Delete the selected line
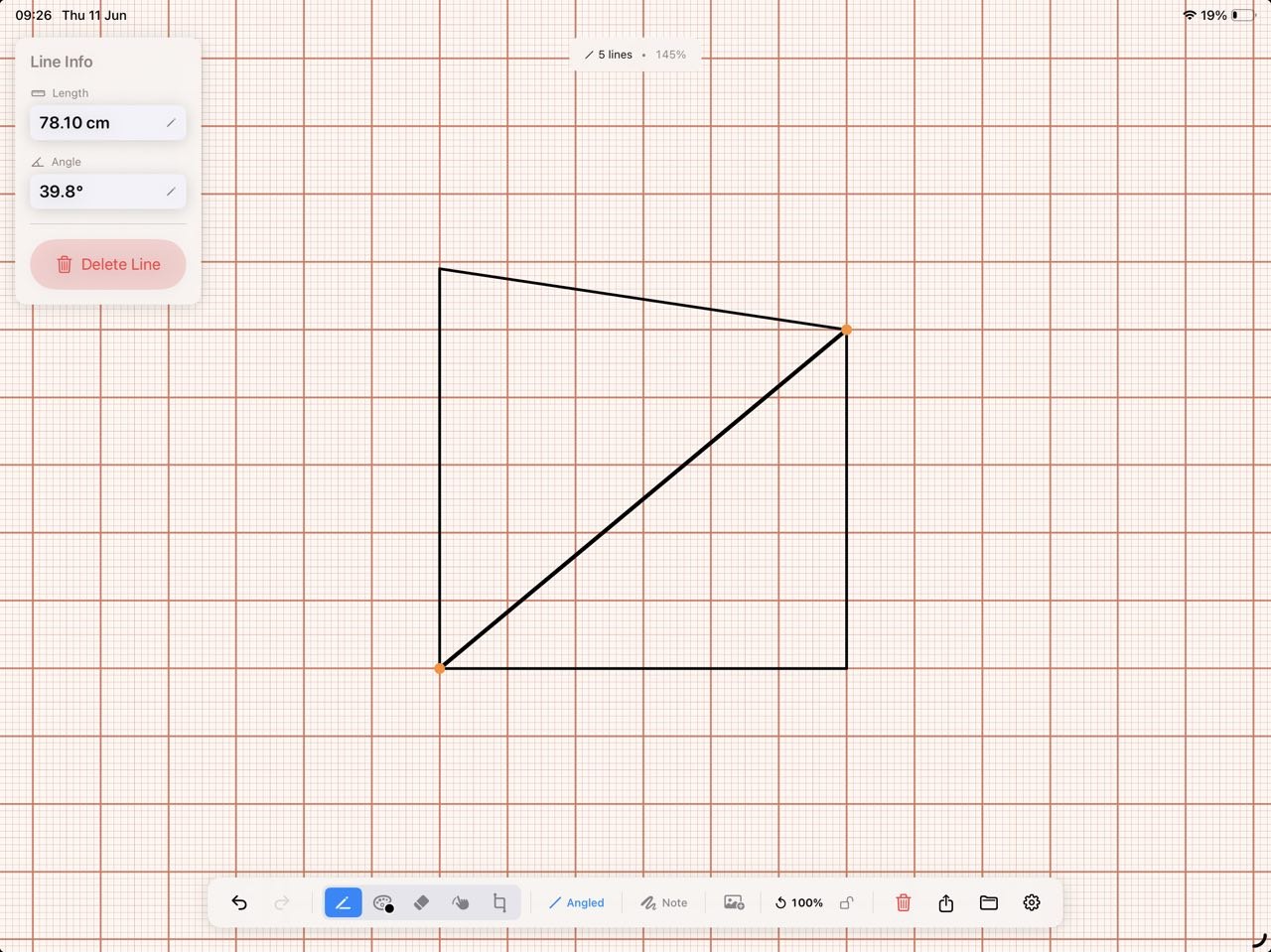This screenshot has height=952, width=1271. (x=108, y=264)
